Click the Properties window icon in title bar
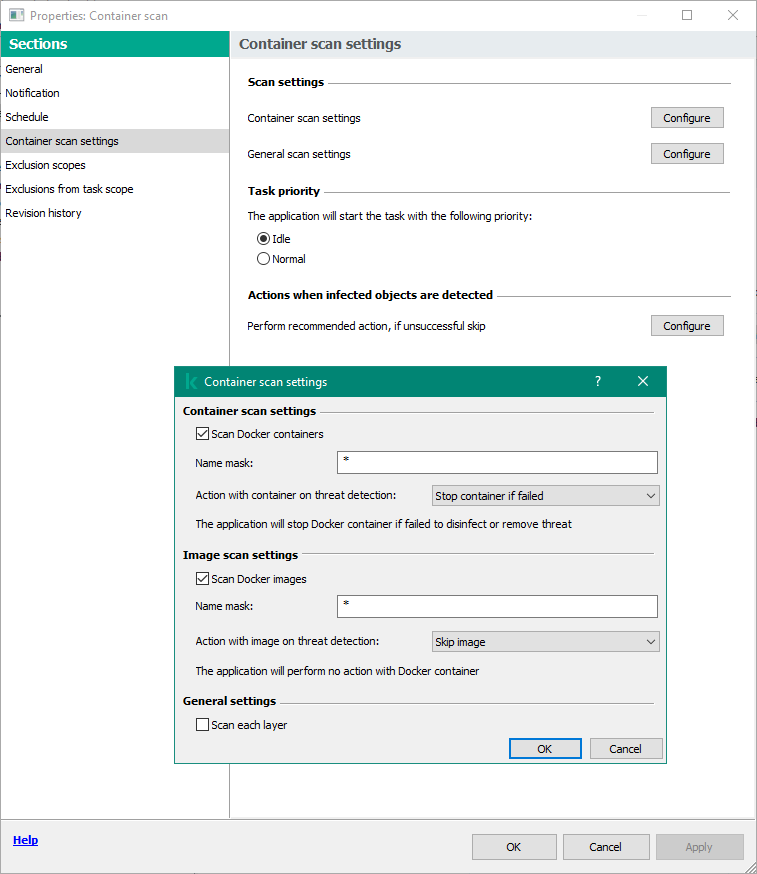The height and width of the screenshot is (874, 757). pyautogui.click(x=17, y=16)
